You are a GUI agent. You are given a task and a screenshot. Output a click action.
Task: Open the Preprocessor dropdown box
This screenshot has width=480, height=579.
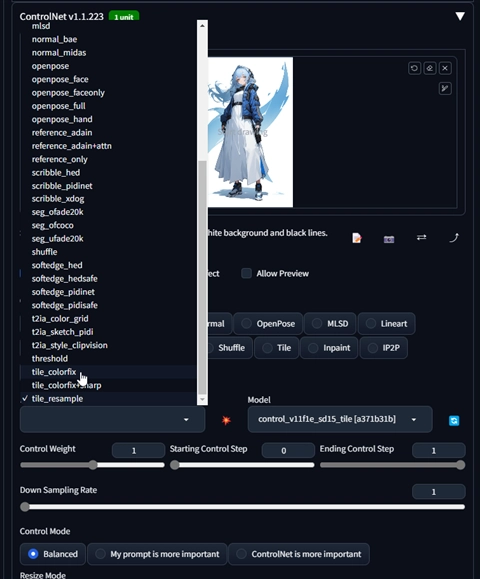[x=112, y=419]
